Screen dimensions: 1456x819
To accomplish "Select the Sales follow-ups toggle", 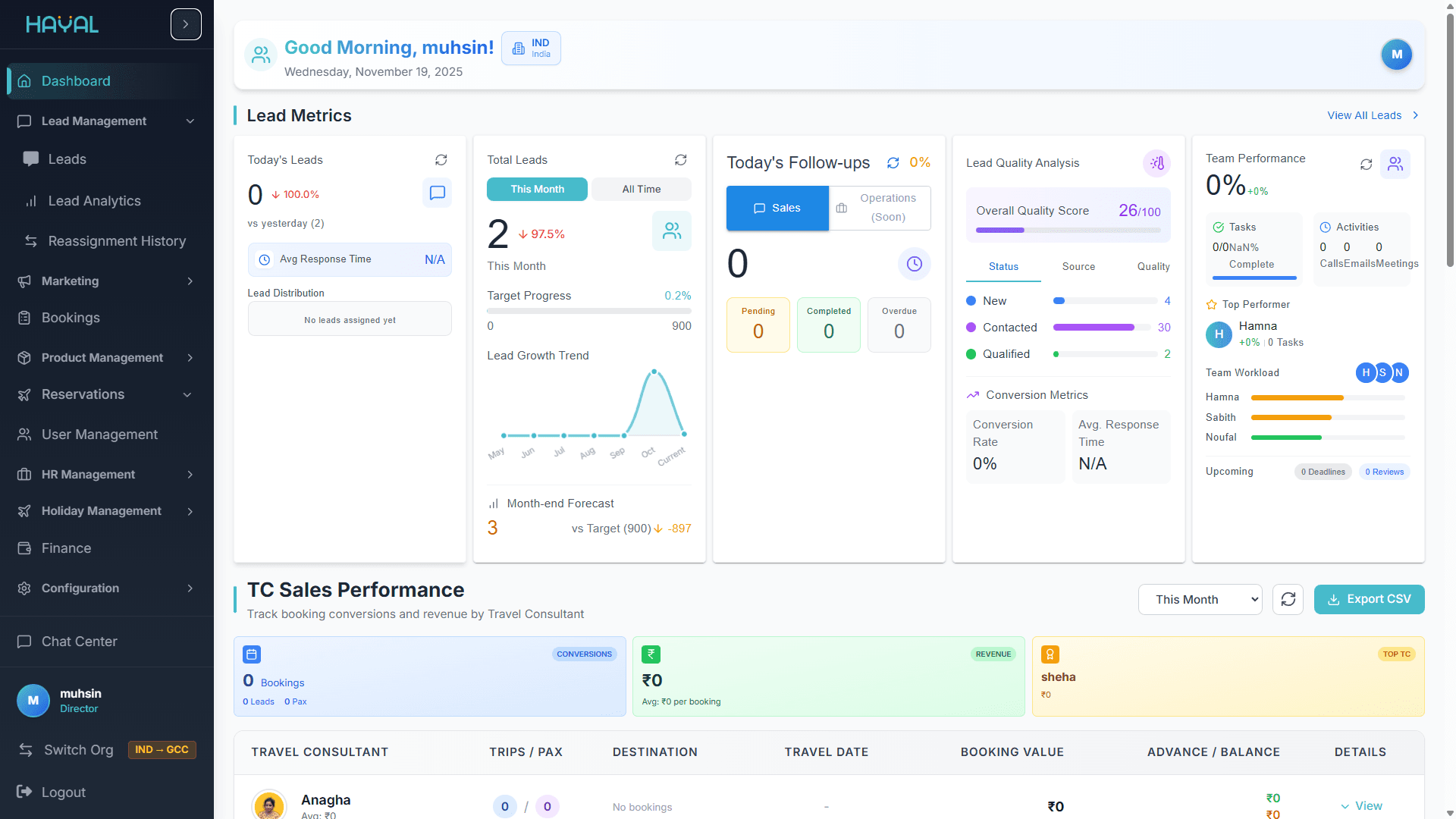I will click(x=777, y=208).
